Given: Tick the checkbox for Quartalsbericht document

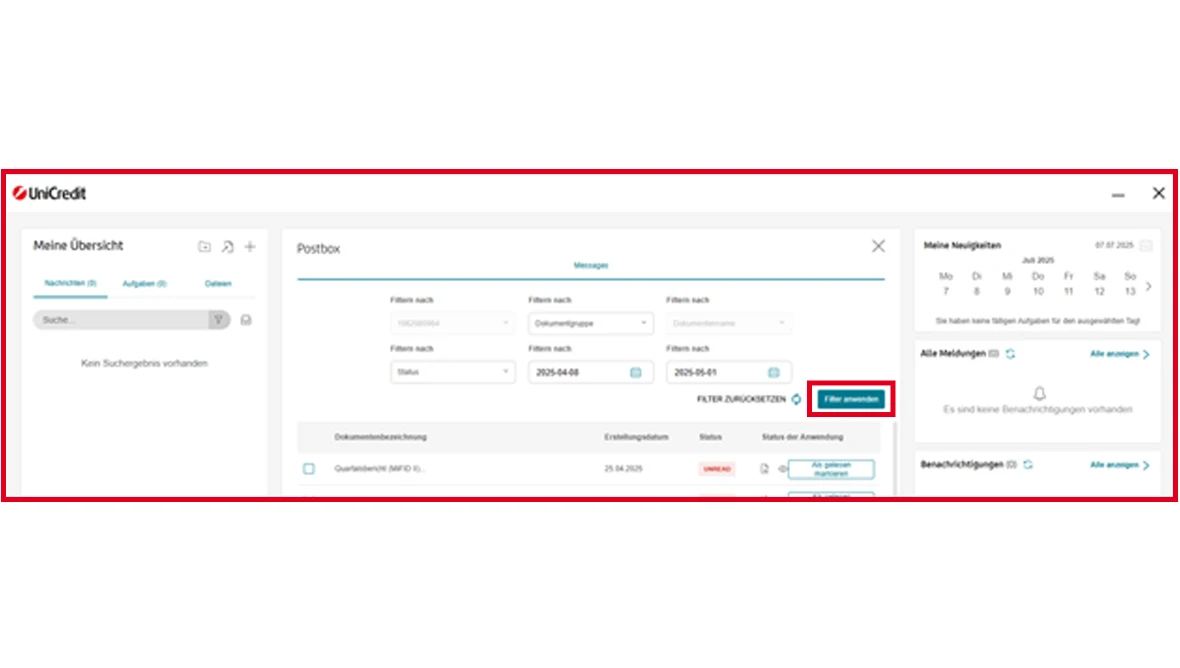Looking at the screenshot, I should click(x=309, y=469).
